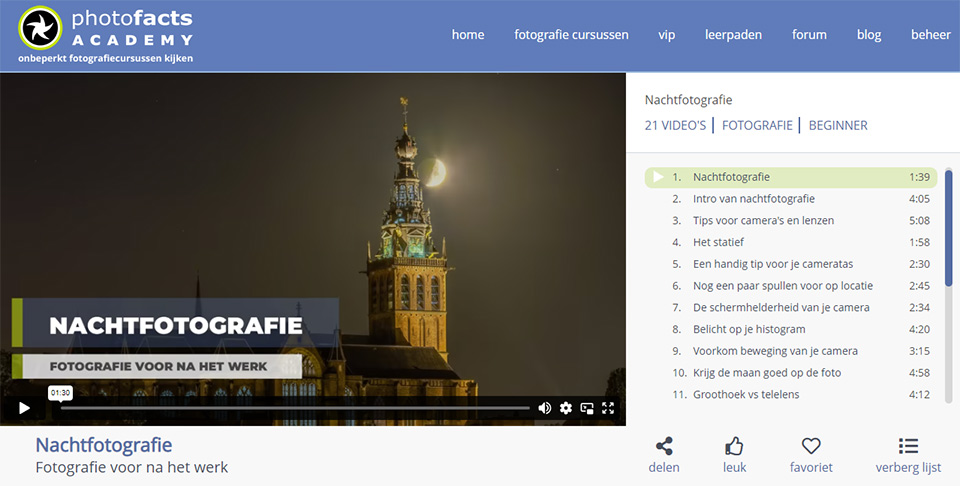This screenshot has width=960, height=486.
Task: Click the thumbs-up icon above leuk
Action: 734,446
